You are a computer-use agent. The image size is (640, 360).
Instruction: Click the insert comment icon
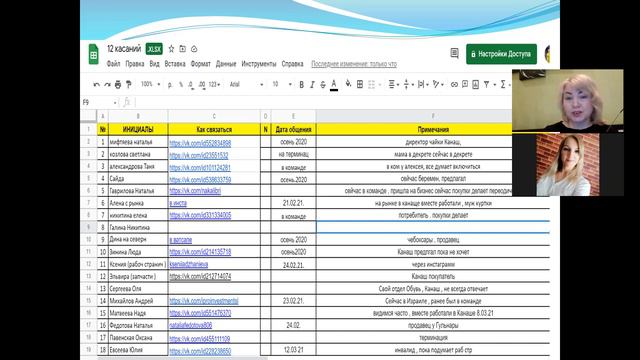465,84
